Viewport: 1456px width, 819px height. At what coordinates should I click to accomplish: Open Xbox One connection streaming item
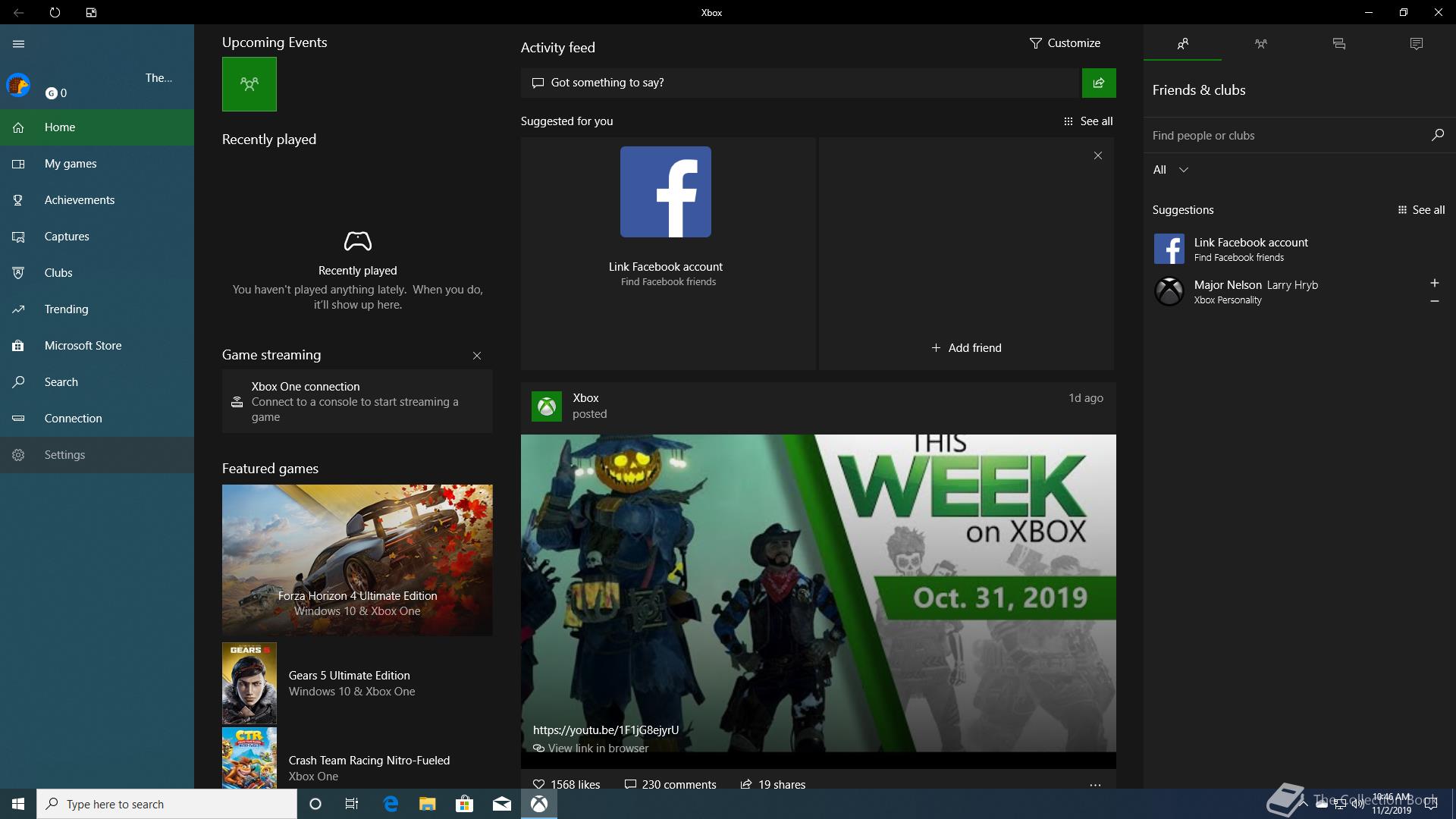coord(357,401)
